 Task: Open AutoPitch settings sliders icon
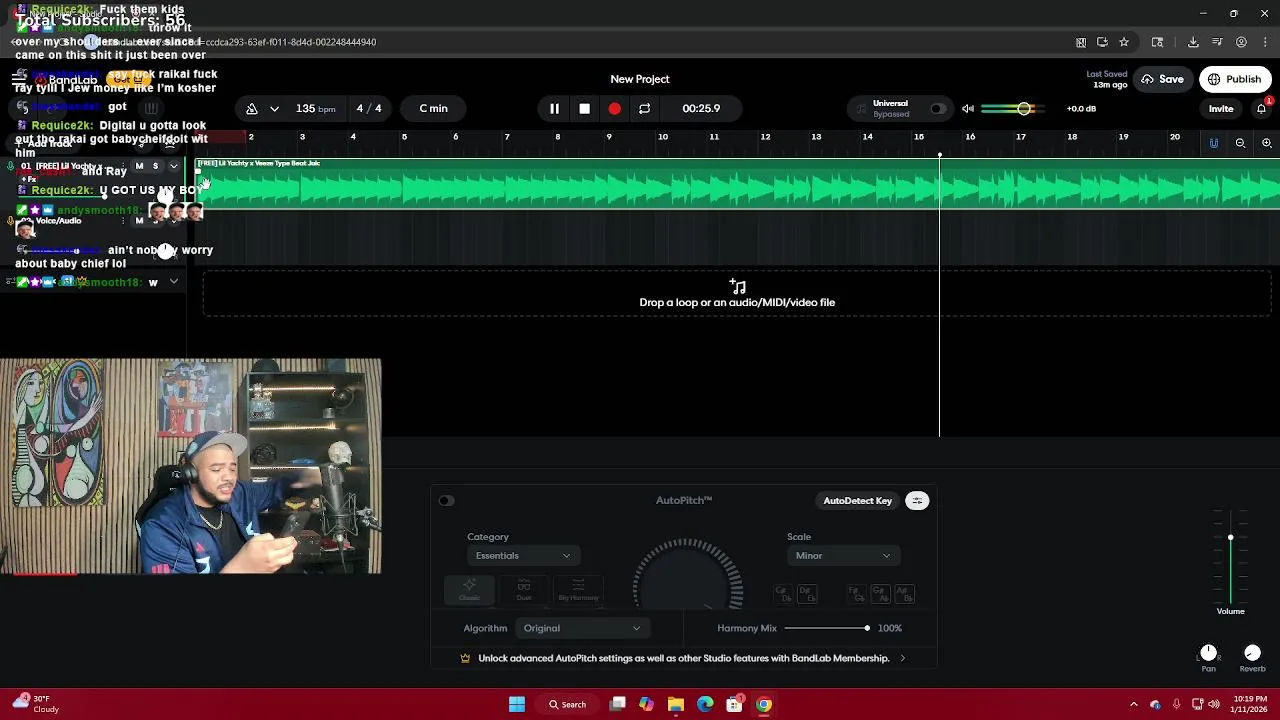point(917,501)
